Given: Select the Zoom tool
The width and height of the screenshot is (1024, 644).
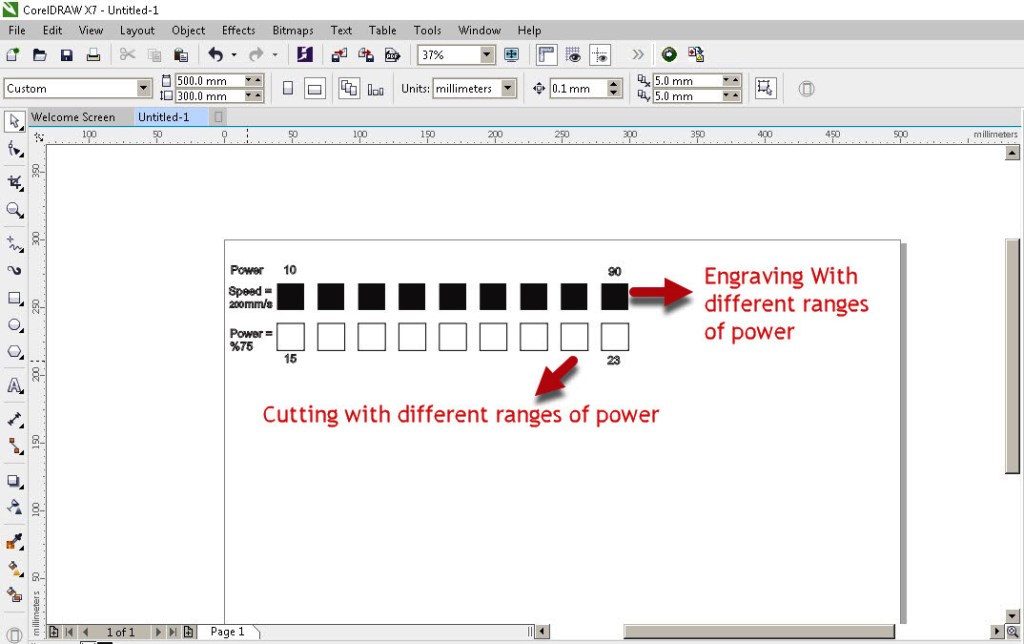Looking at the screenshot, I should point(14,210).
